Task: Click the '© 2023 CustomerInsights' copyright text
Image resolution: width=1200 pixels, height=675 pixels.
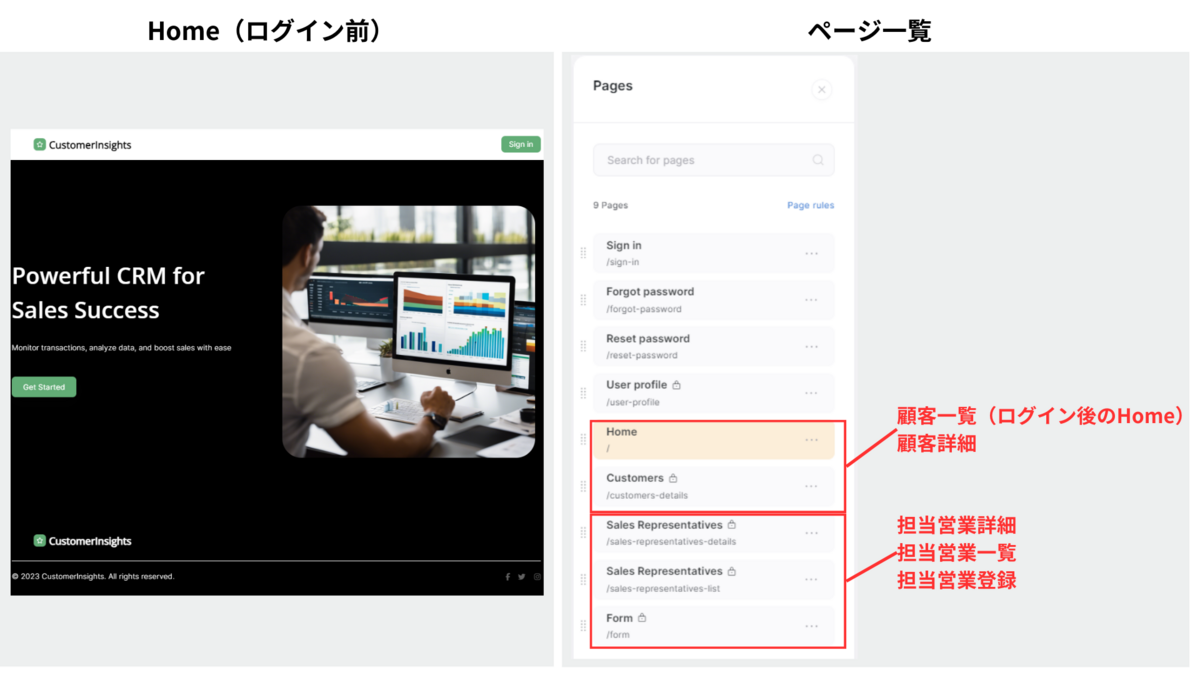Action: 93,577
